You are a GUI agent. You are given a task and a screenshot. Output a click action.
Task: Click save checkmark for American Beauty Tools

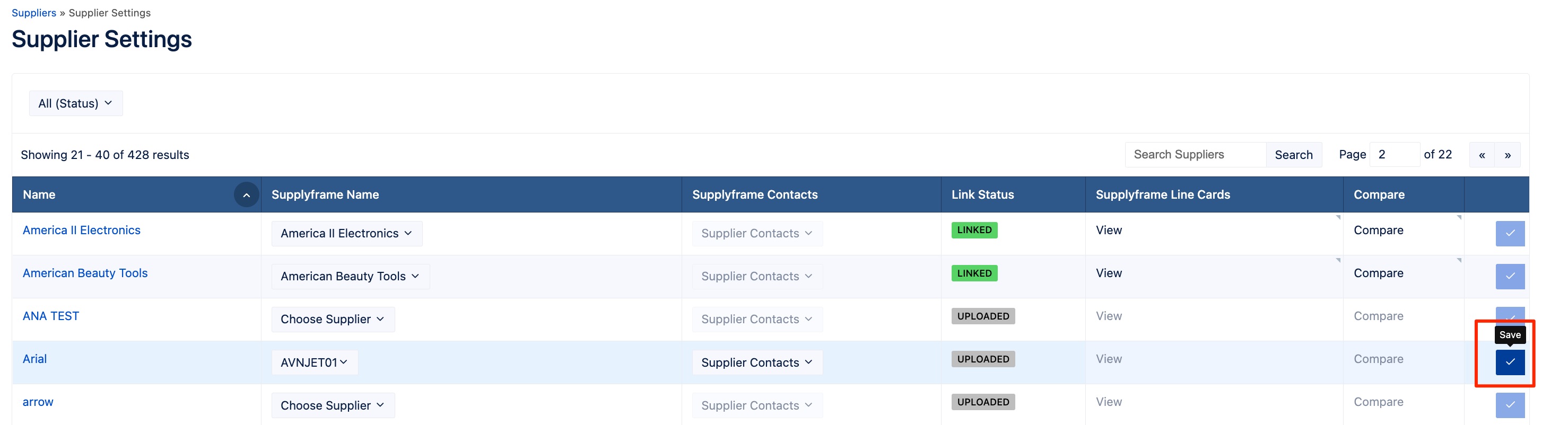pyautogui.click(x=1510, y=277)
